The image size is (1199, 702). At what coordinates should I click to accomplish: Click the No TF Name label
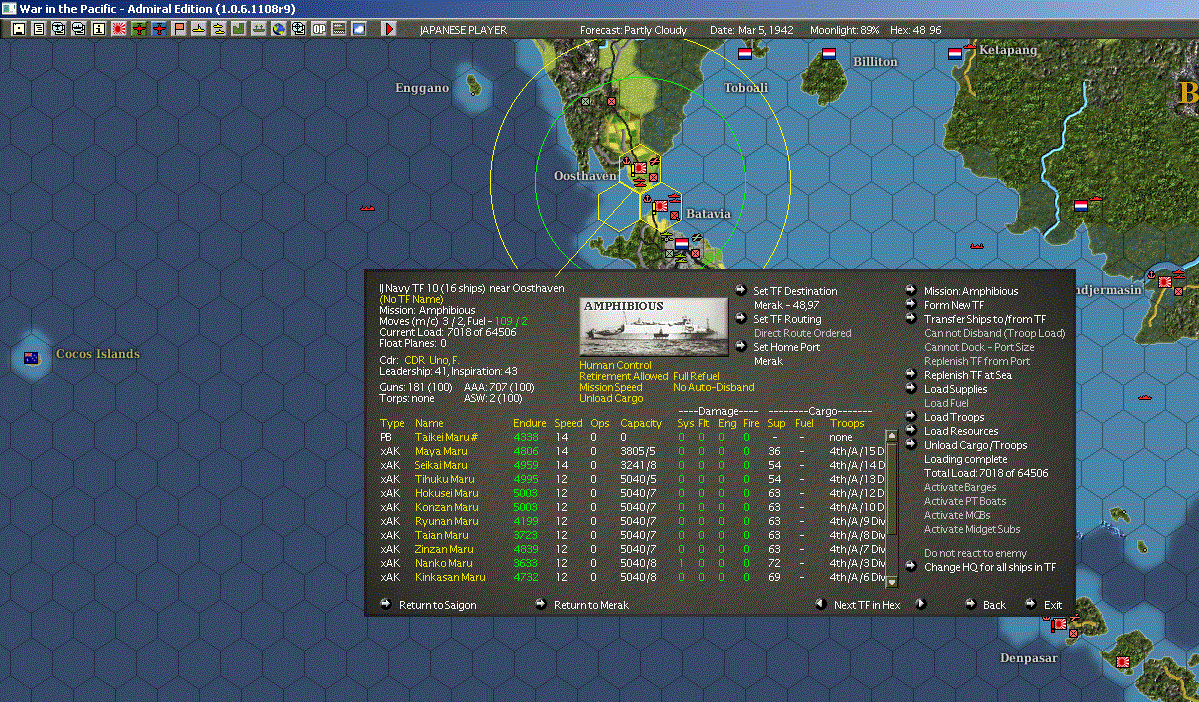coord(411,299)
